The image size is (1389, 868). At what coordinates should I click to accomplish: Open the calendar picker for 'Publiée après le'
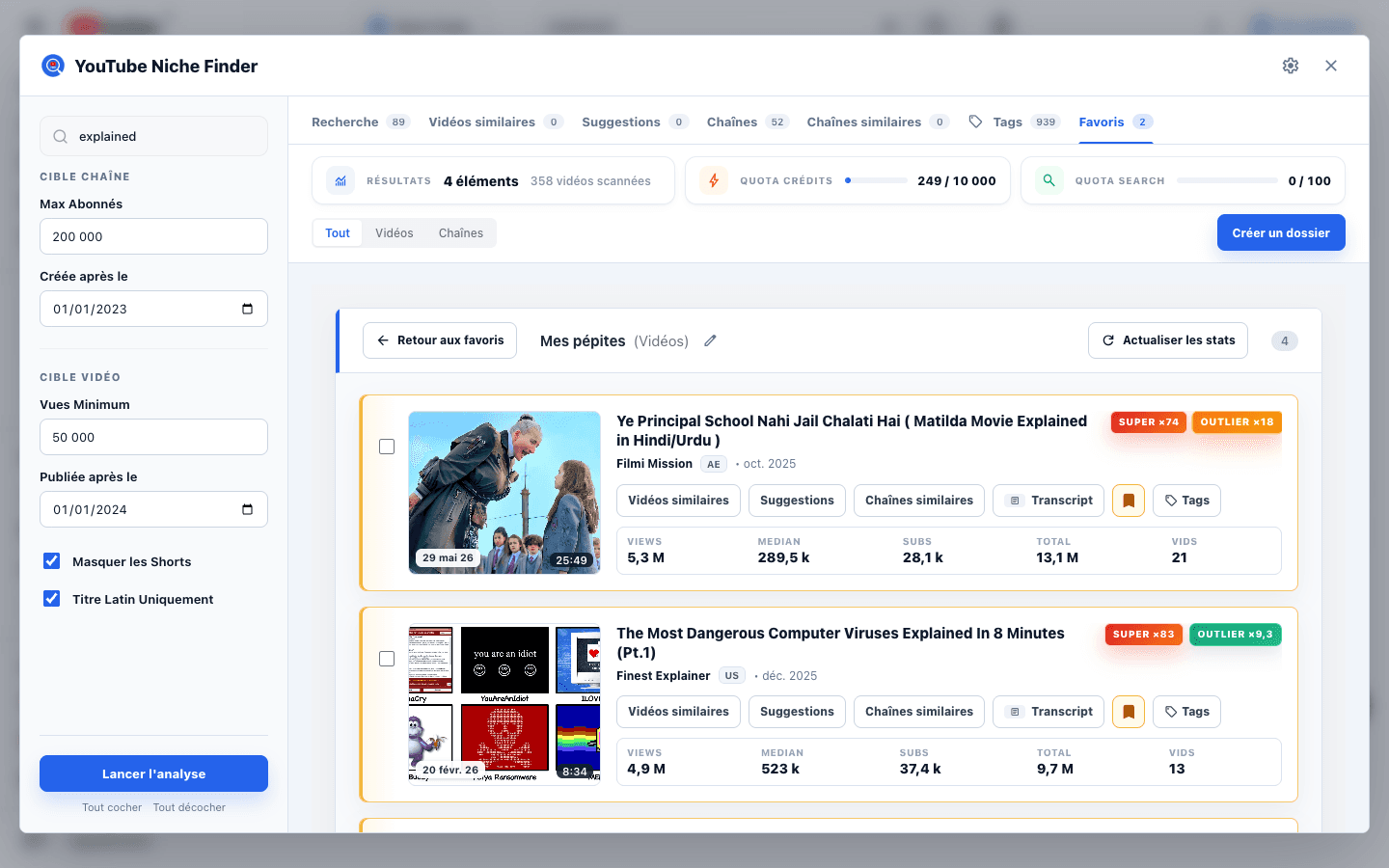click(x=247, y=510)
